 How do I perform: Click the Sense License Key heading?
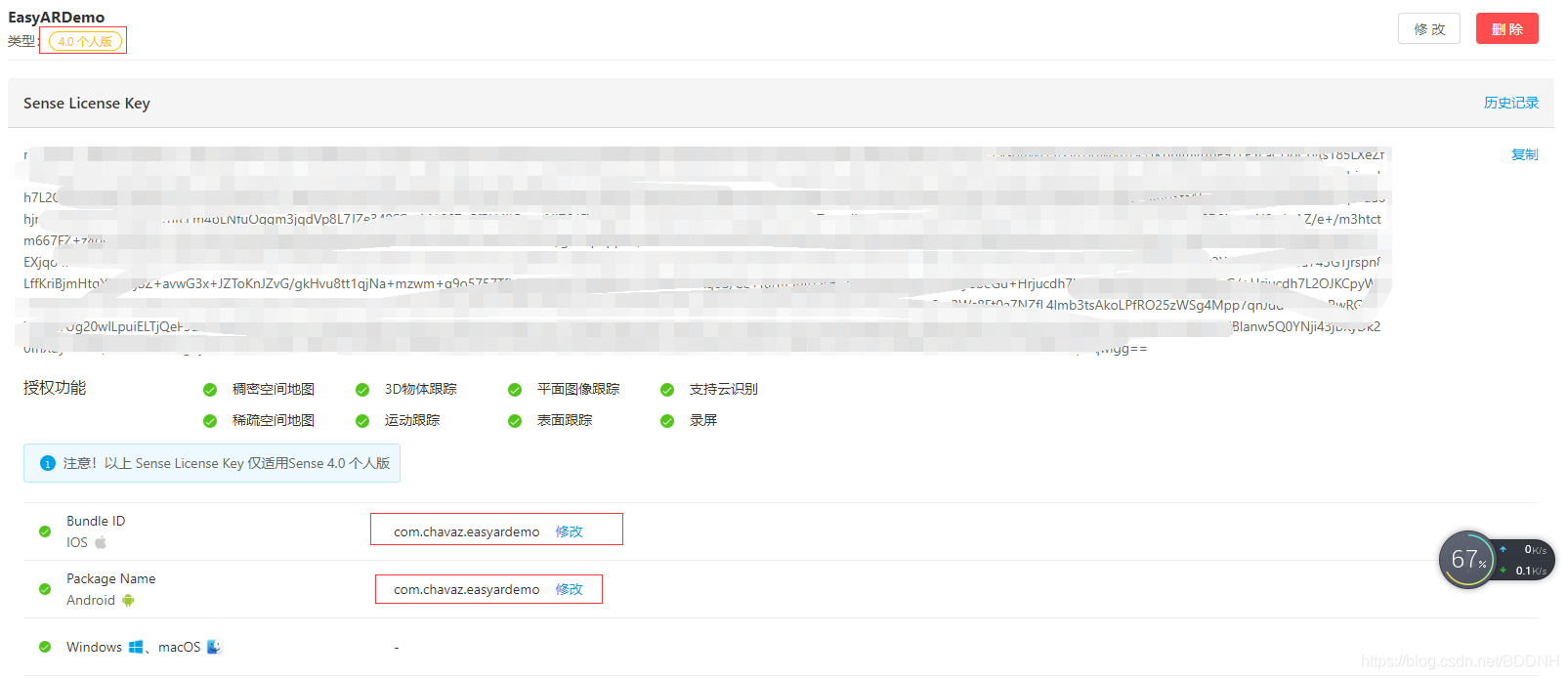click(87, 103)
